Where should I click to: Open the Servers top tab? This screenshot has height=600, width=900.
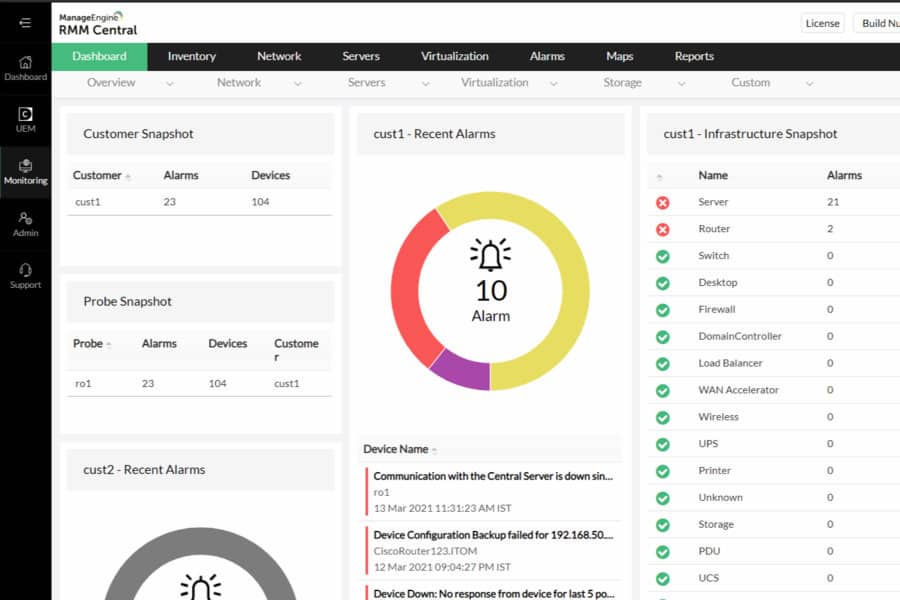tap(360, 56)
